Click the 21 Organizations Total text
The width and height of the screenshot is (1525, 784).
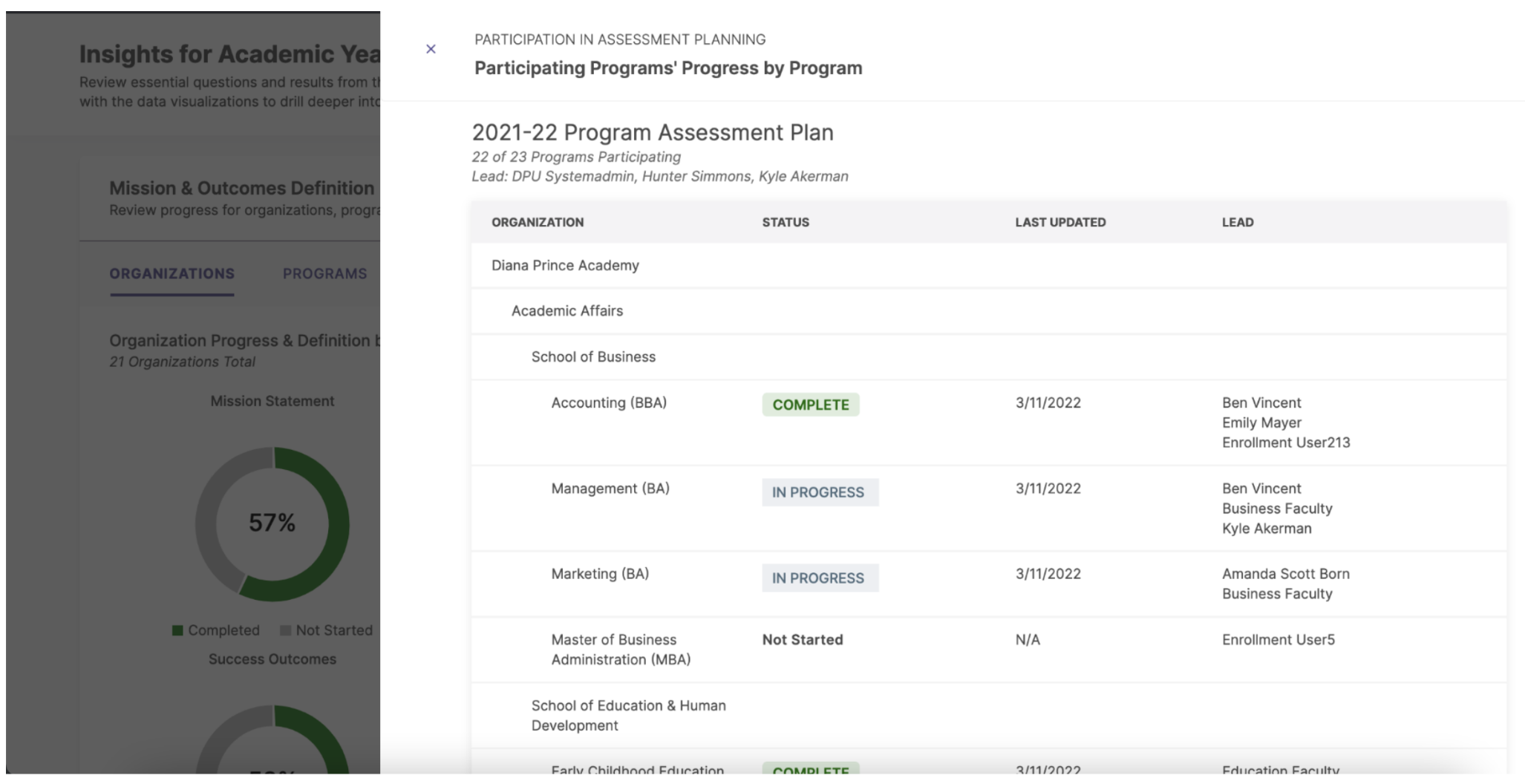pos(182,362)
